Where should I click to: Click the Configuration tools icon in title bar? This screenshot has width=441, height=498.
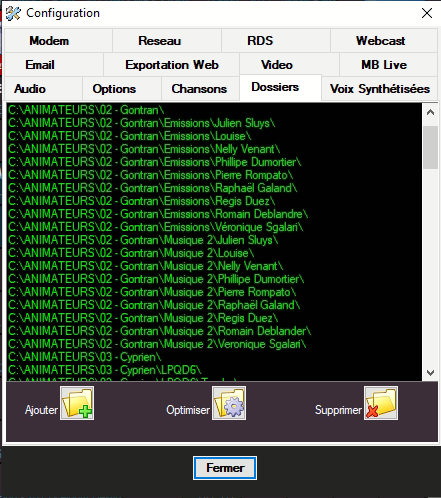click(x=13, y=13)
